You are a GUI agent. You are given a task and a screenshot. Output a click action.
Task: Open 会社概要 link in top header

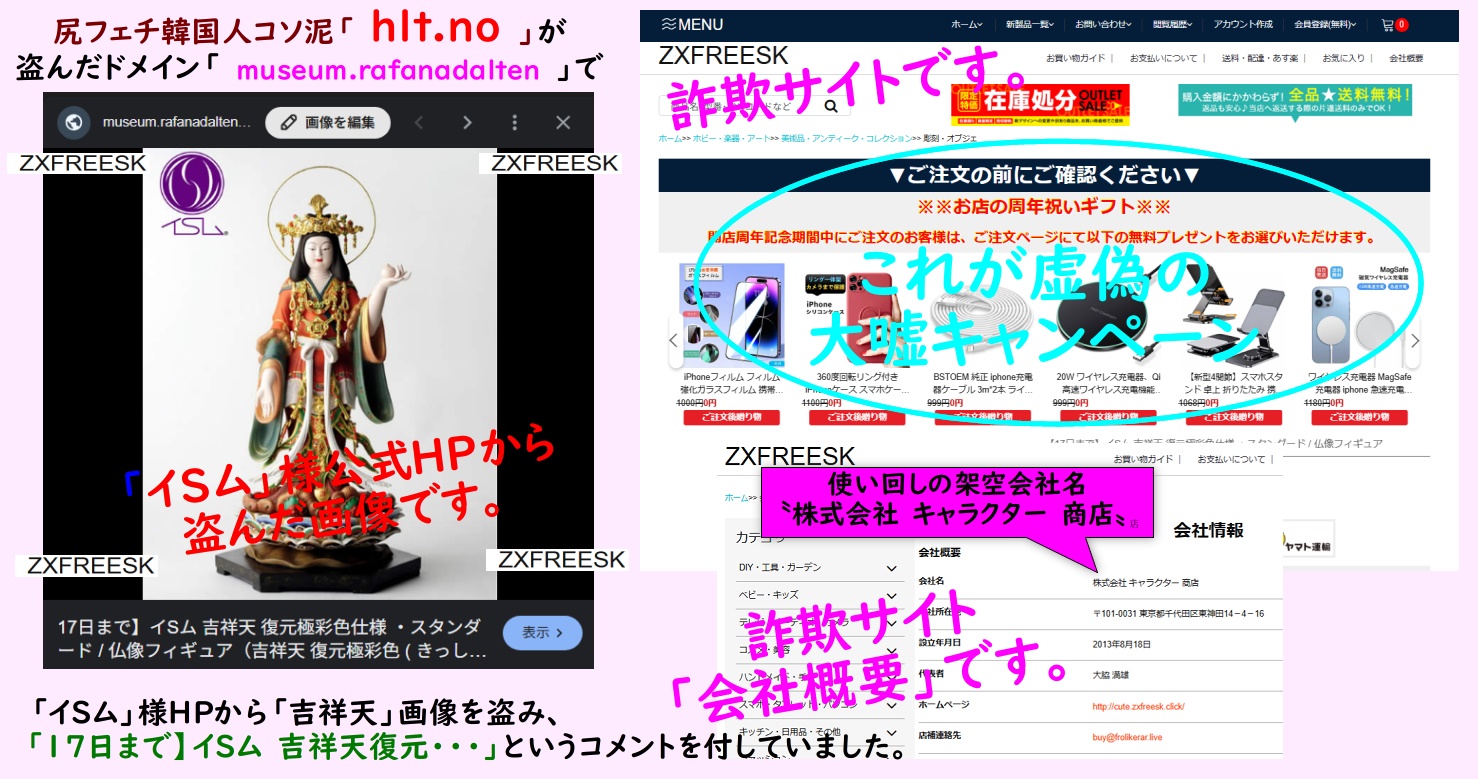click(1406, 59)
